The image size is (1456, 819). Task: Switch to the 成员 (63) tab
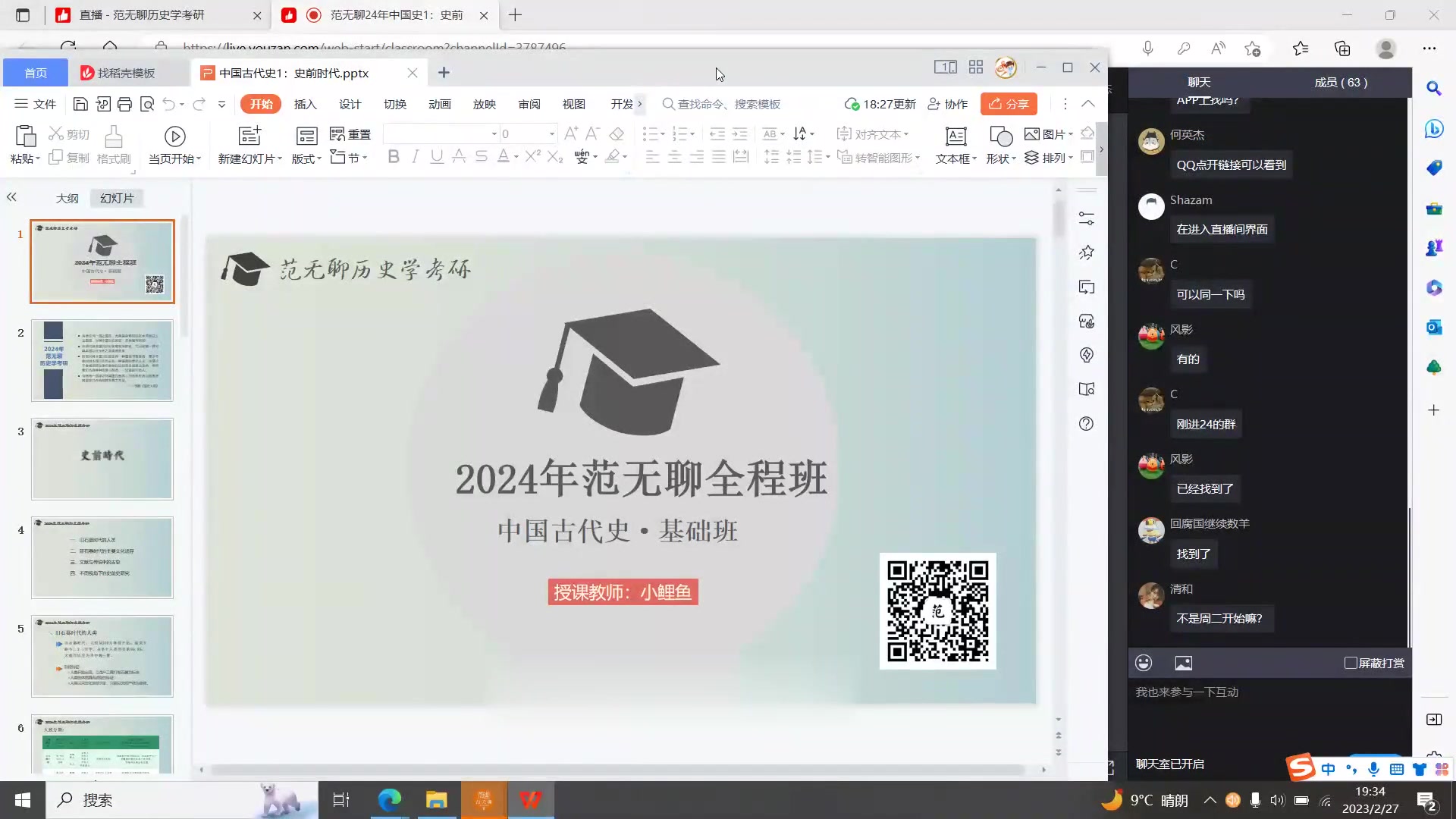click(1341, 82)
